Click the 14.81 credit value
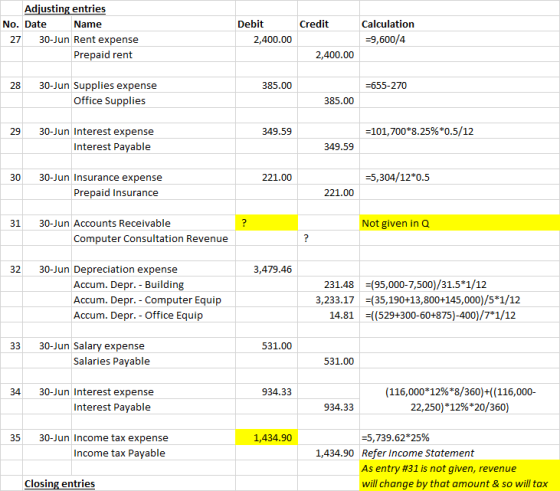Screen dimensions: 560x491 (x=341, y=315)
